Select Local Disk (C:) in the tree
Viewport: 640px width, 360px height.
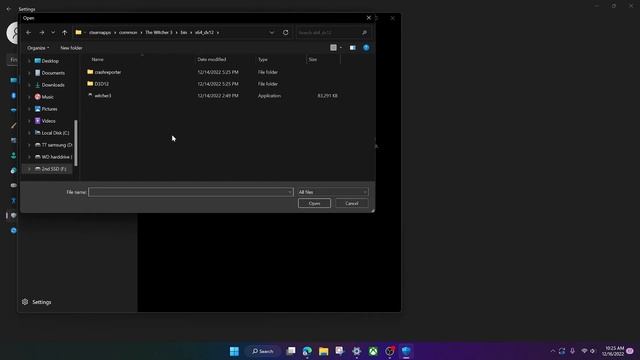tap(55, 133)
